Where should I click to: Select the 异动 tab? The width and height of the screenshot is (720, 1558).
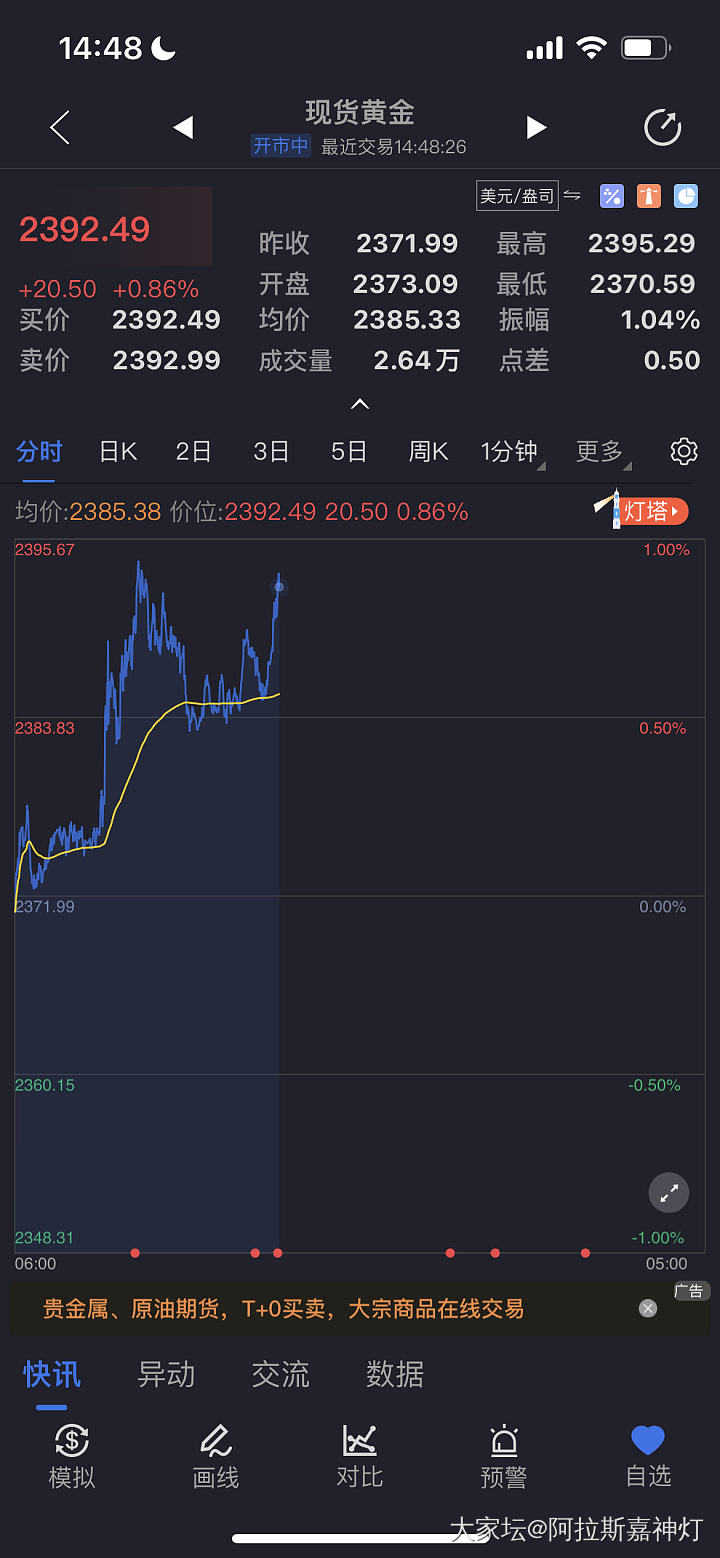[x=166, y=1374]
